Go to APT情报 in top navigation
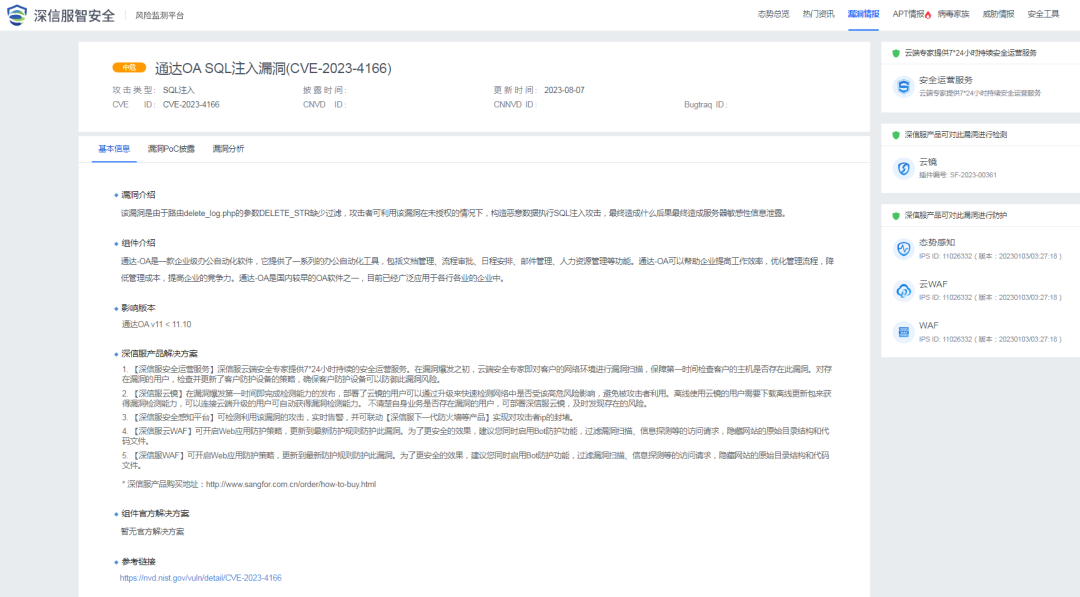Viewport: 1080px width, 597px height. click(x=908, y=14)
